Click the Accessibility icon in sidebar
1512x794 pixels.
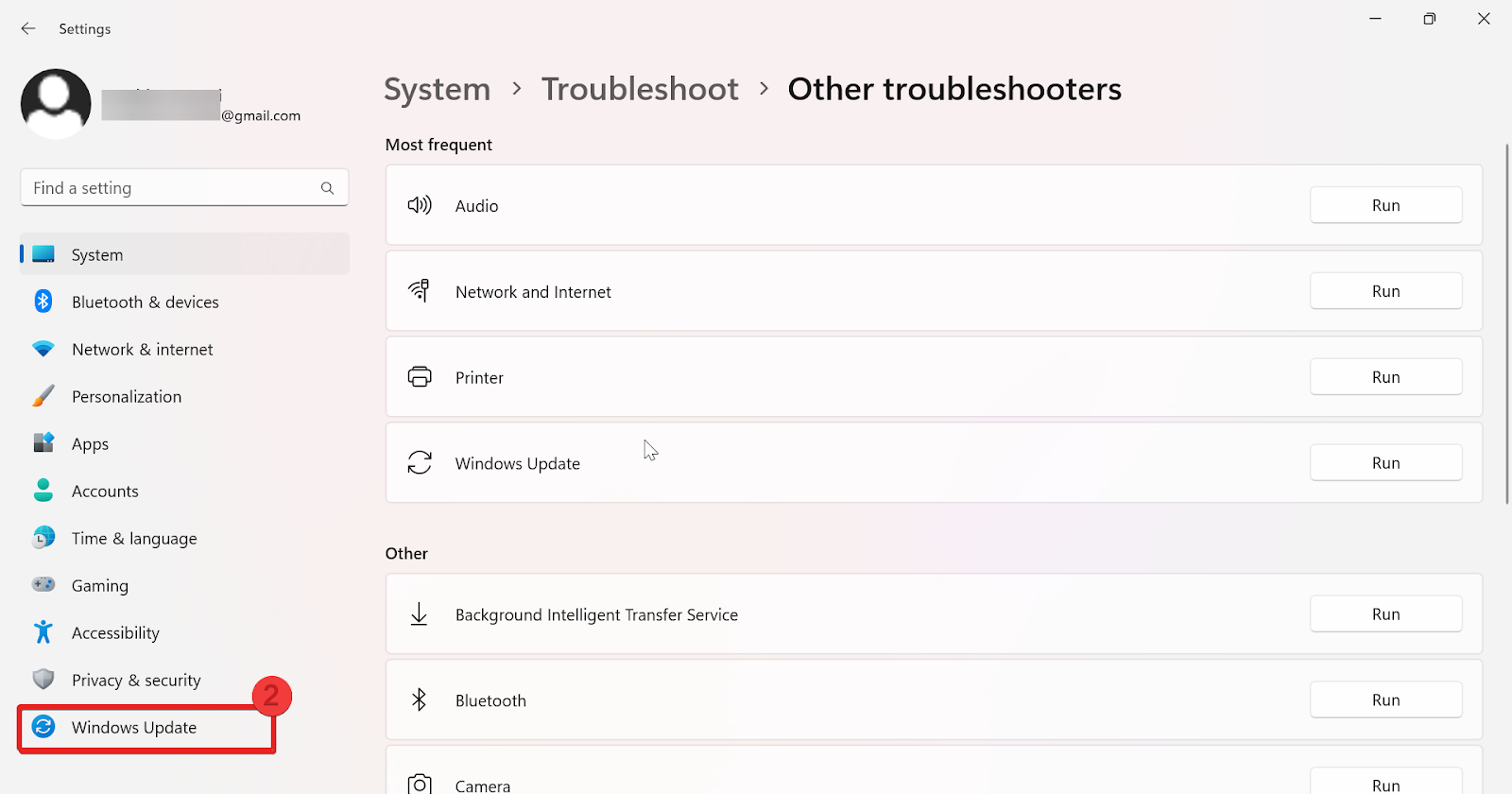click(43, 632)
